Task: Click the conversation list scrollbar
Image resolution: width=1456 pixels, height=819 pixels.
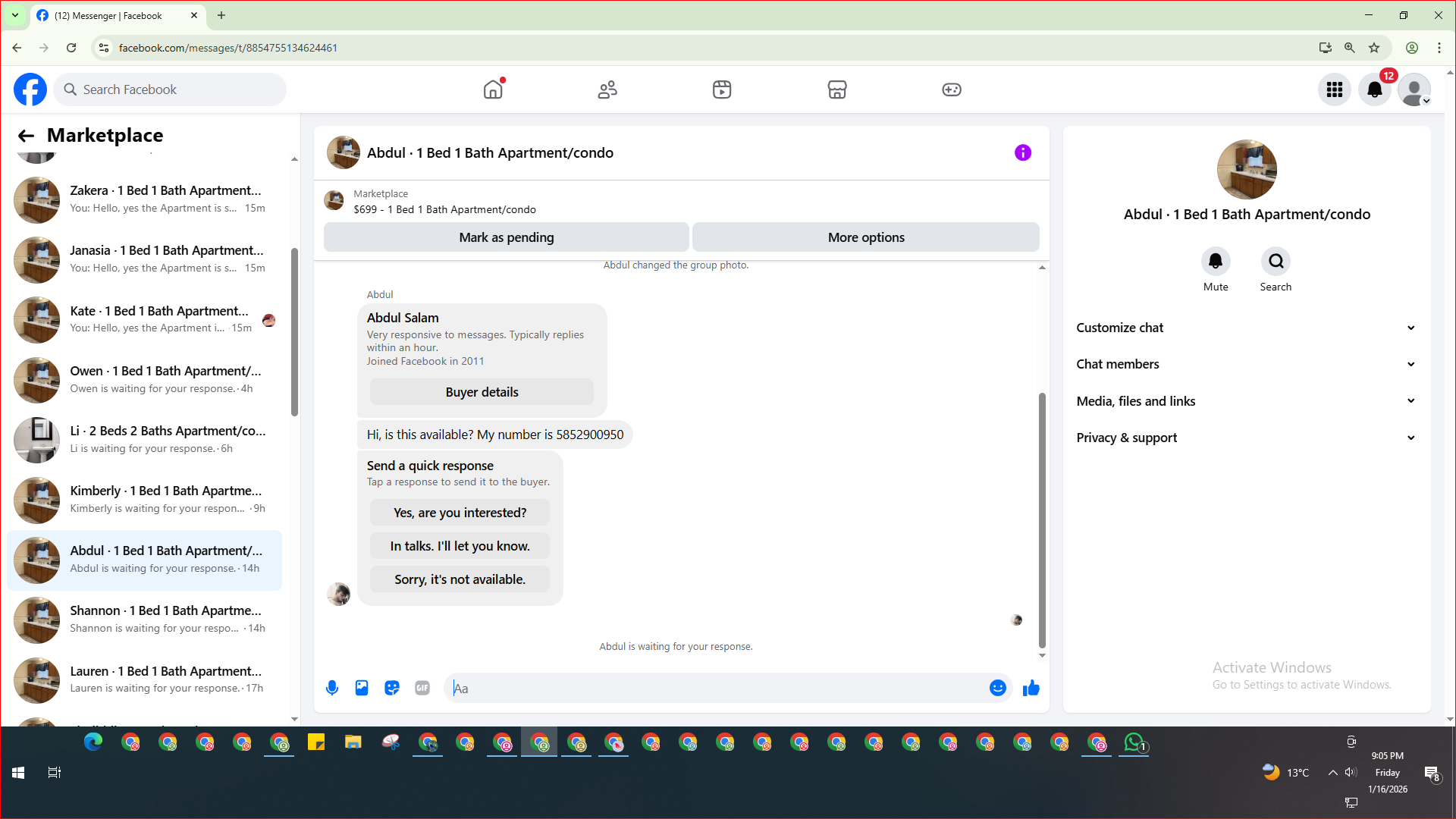Action: (x=294, y=334)
